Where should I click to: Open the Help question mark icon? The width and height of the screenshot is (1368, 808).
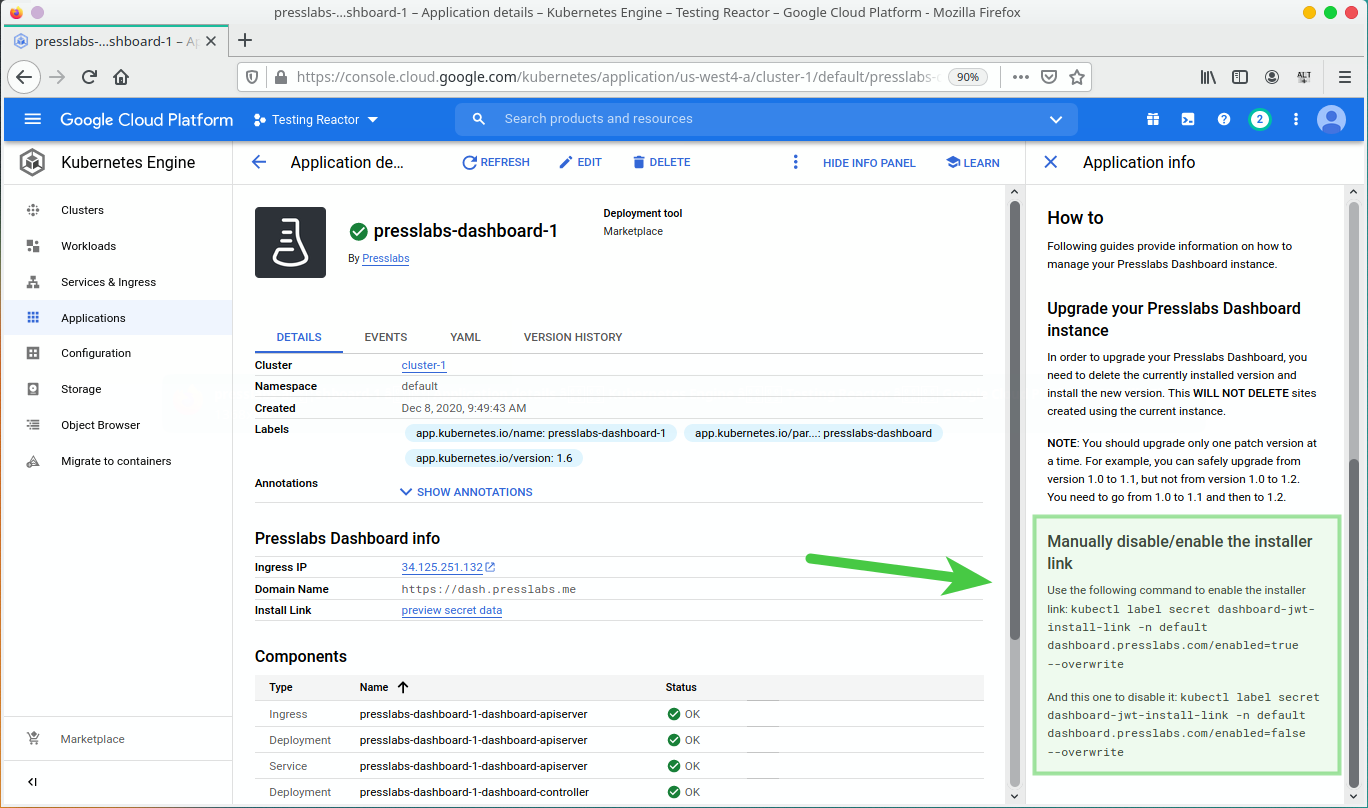tap(1223, 119)
